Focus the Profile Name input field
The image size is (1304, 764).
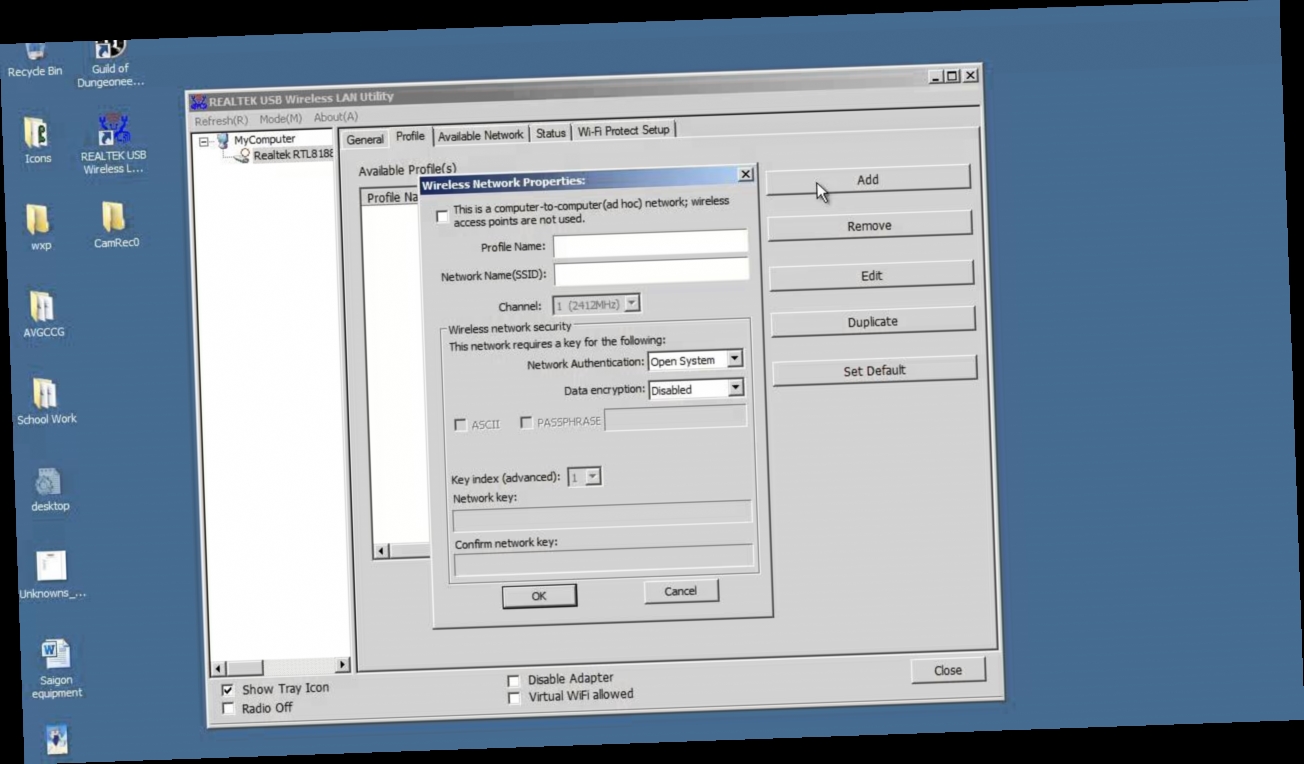click(x=650, y=242)
